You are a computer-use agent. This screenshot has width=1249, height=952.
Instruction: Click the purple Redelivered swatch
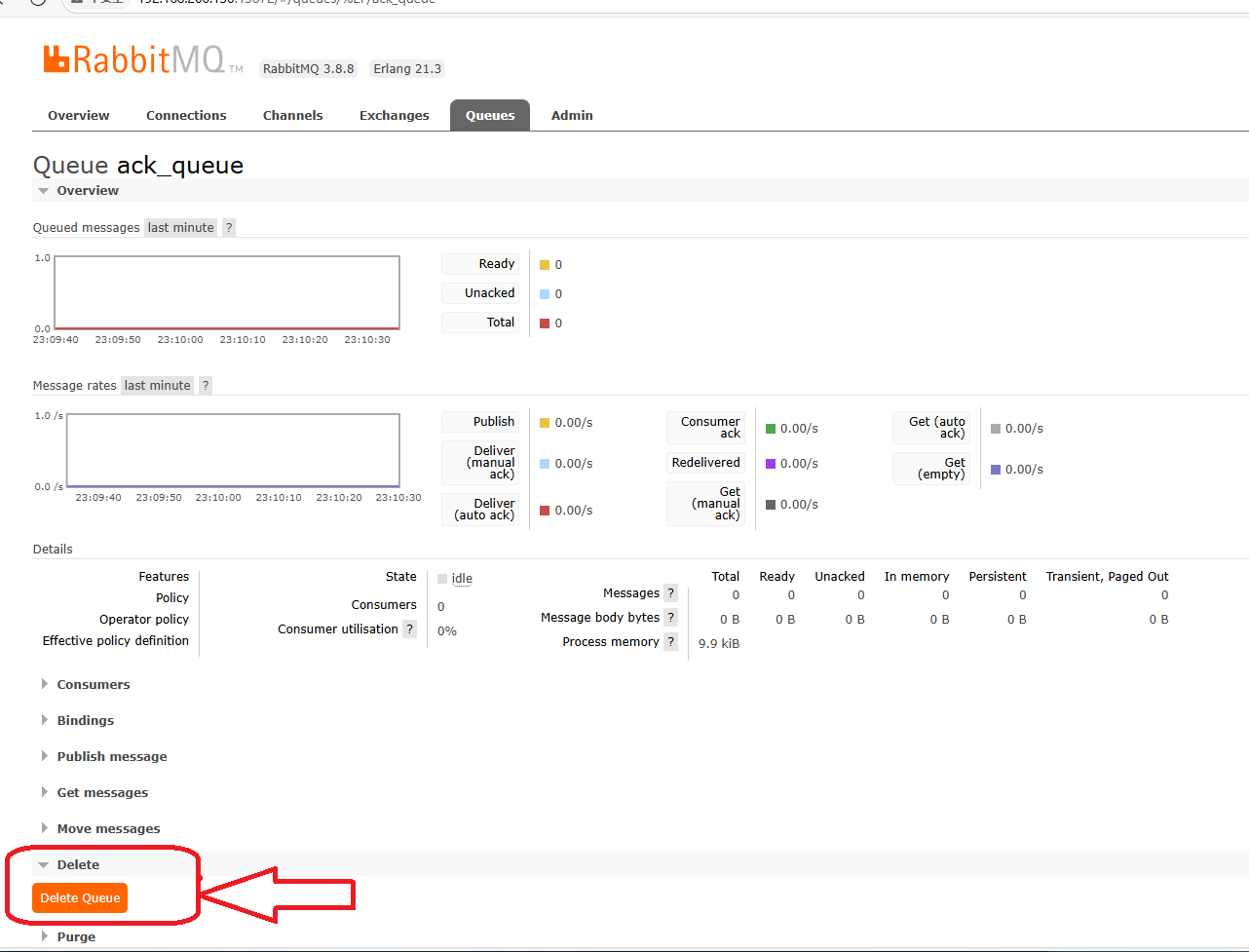(x=771, y=464)
